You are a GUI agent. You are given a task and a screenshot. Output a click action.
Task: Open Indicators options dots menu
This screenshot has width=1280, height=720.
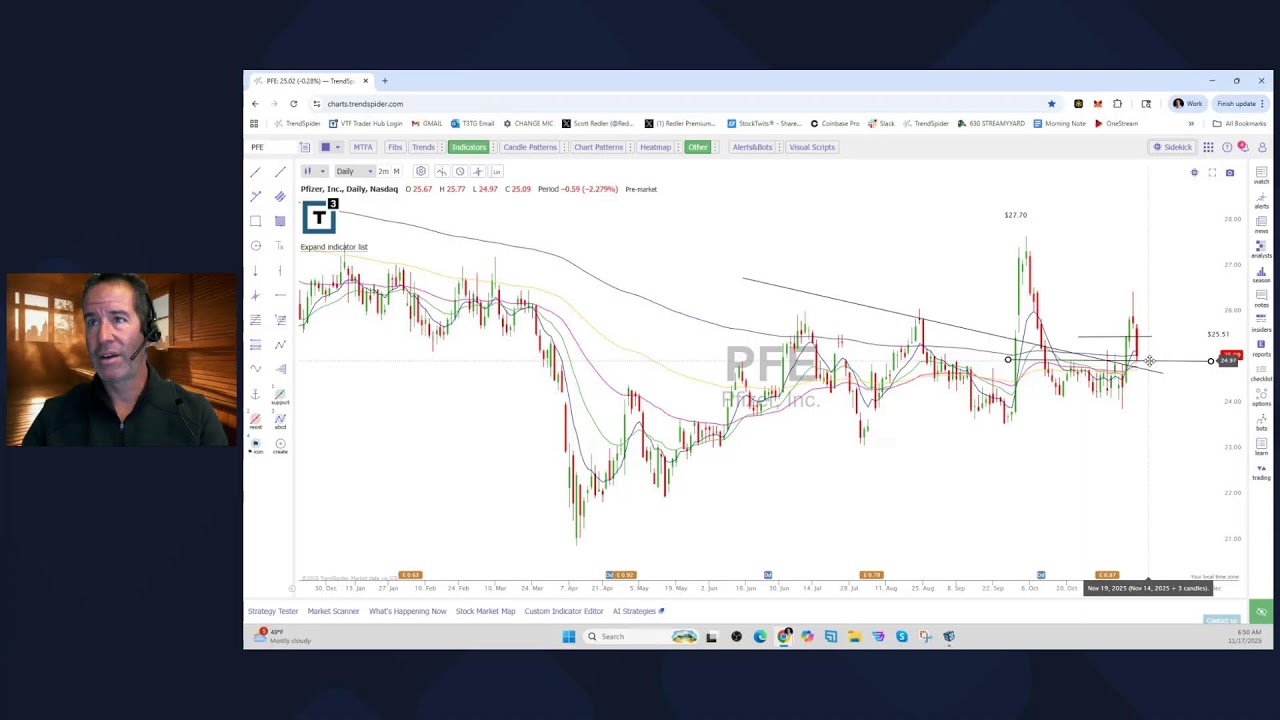[494, 147]
